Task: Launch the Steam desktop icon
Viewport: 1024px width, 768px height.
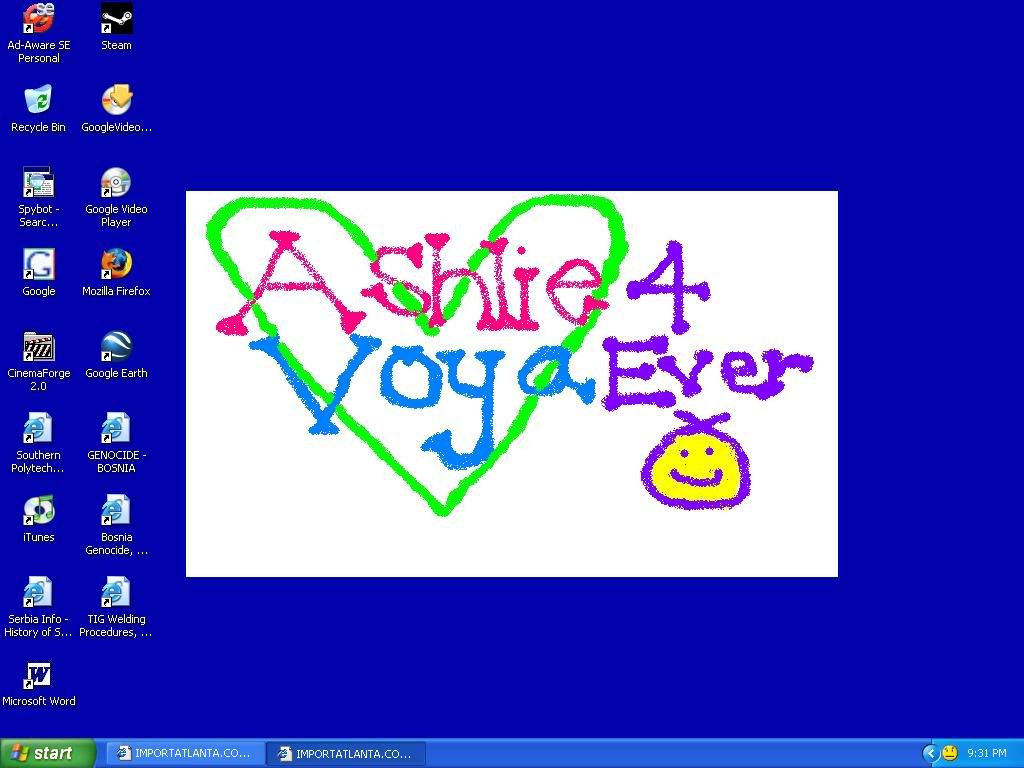Action: pyautogui.click(x=116, y=19)
